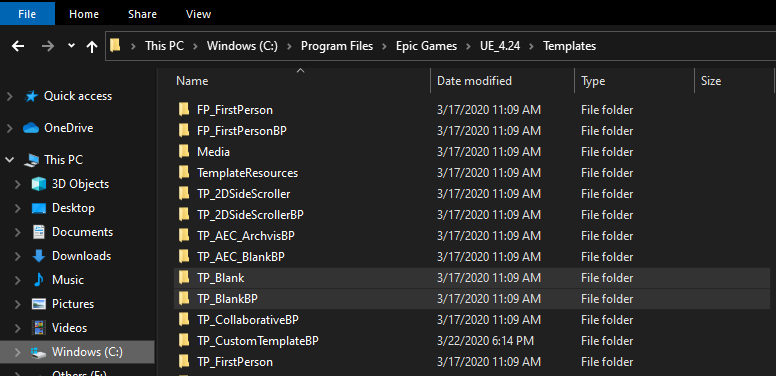Select Pictures in the navigation pane

tap(73, 304)
